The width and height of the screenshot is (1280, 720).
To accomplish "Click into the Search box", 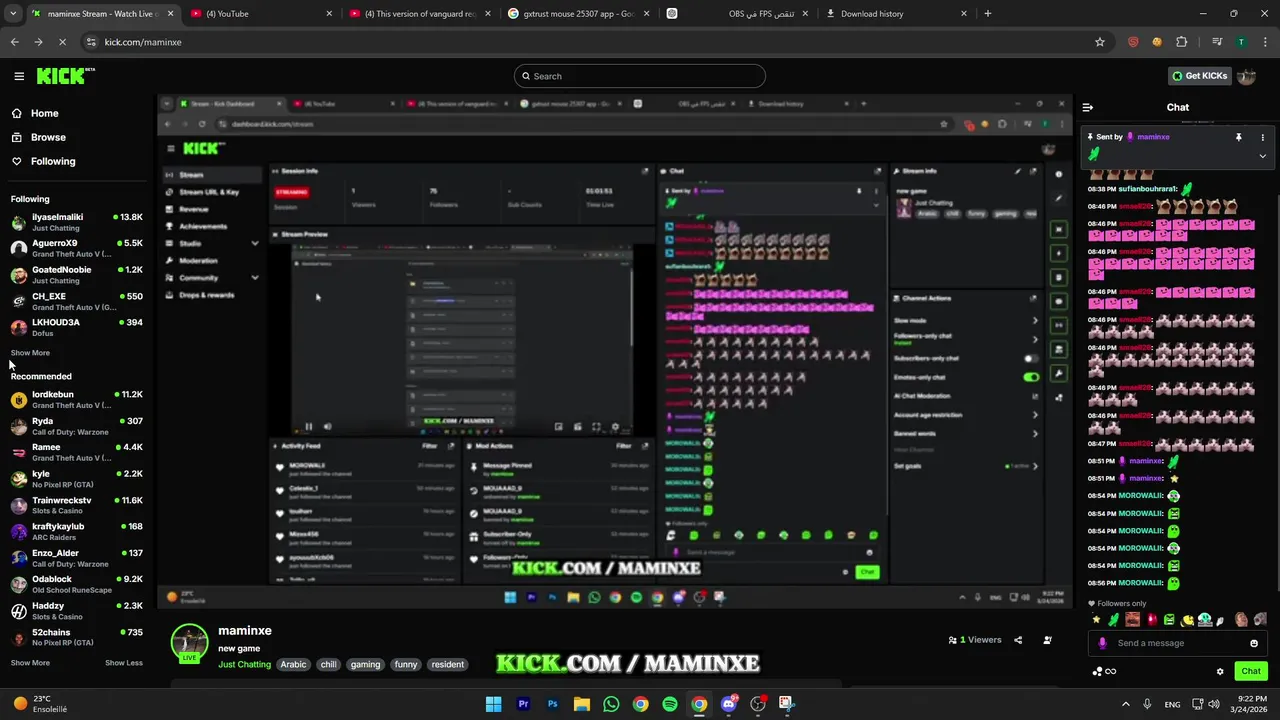I will pos(640,76).
